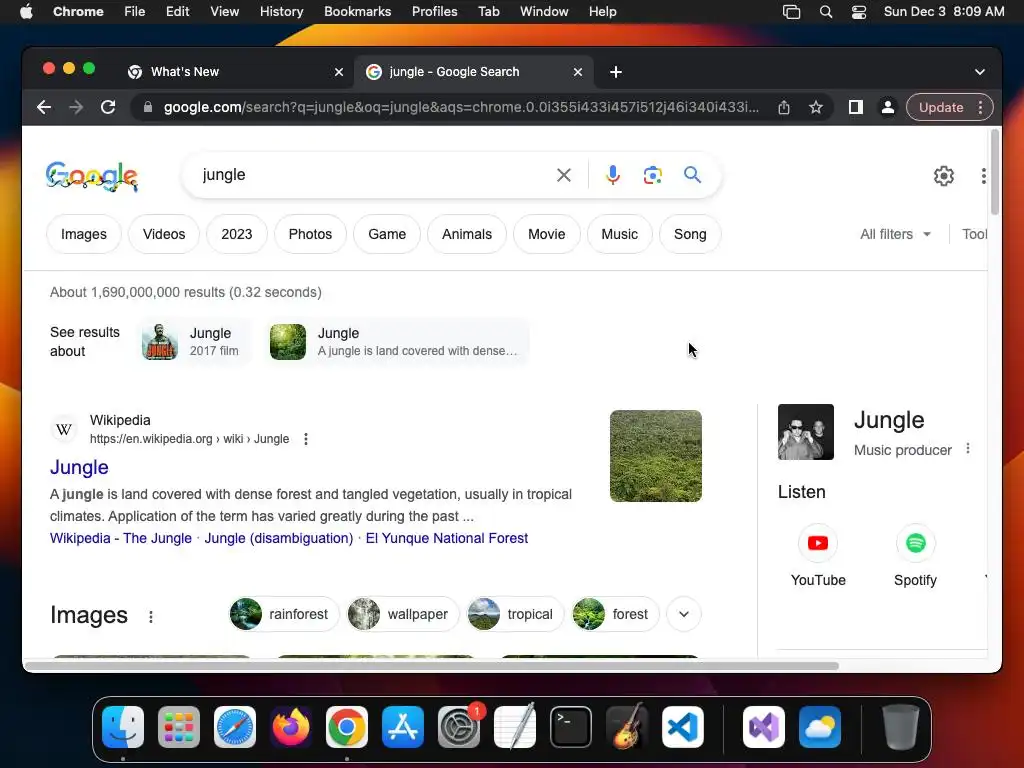Viewport: 1024px width, 768px height.
Task: Open Chrome three-dot menu beside Update
Action: pos(980,107)
